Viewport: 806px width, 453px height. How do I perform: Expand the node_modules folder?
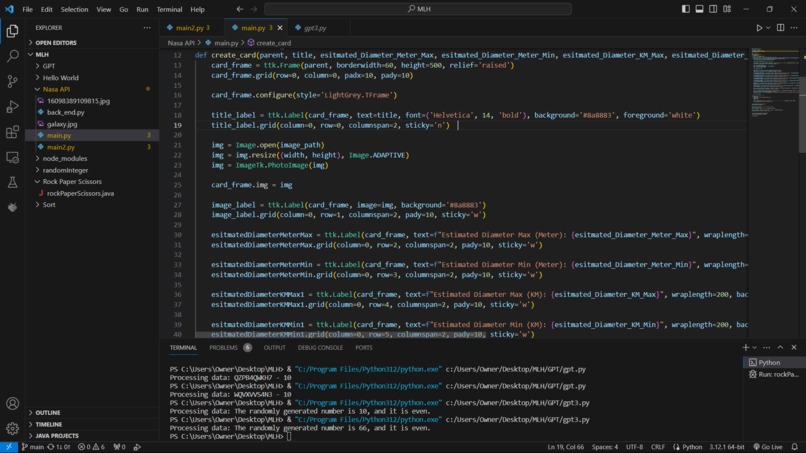(x=65, y=158)
